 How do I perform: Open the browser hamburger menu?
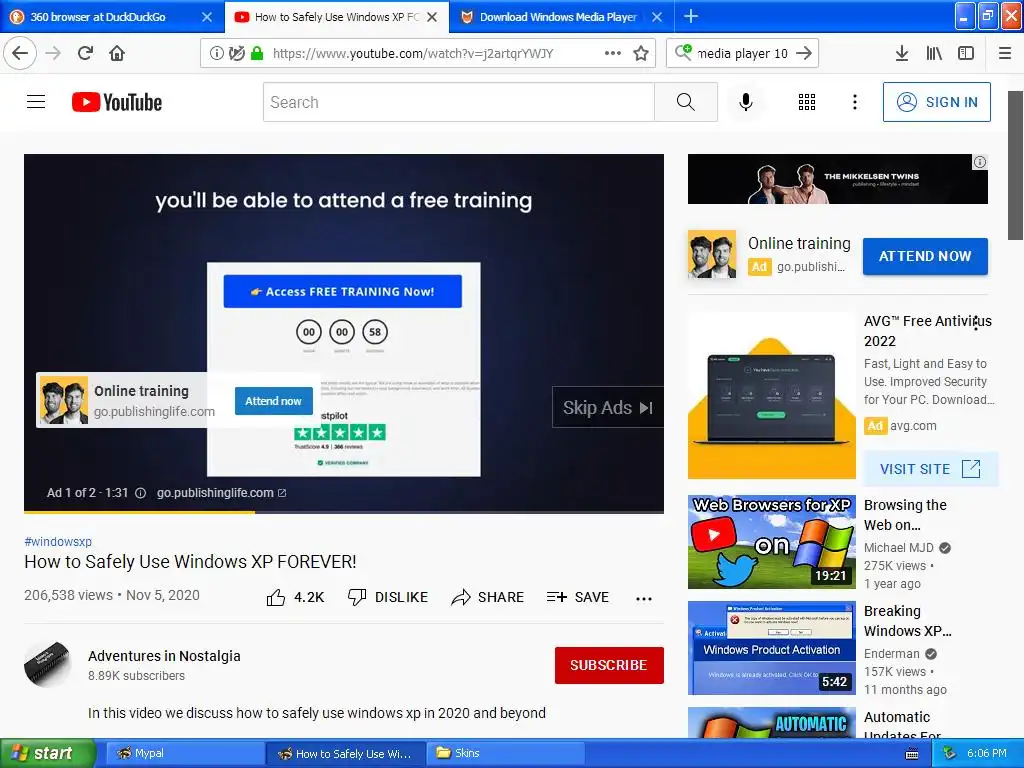point(1005,54)
